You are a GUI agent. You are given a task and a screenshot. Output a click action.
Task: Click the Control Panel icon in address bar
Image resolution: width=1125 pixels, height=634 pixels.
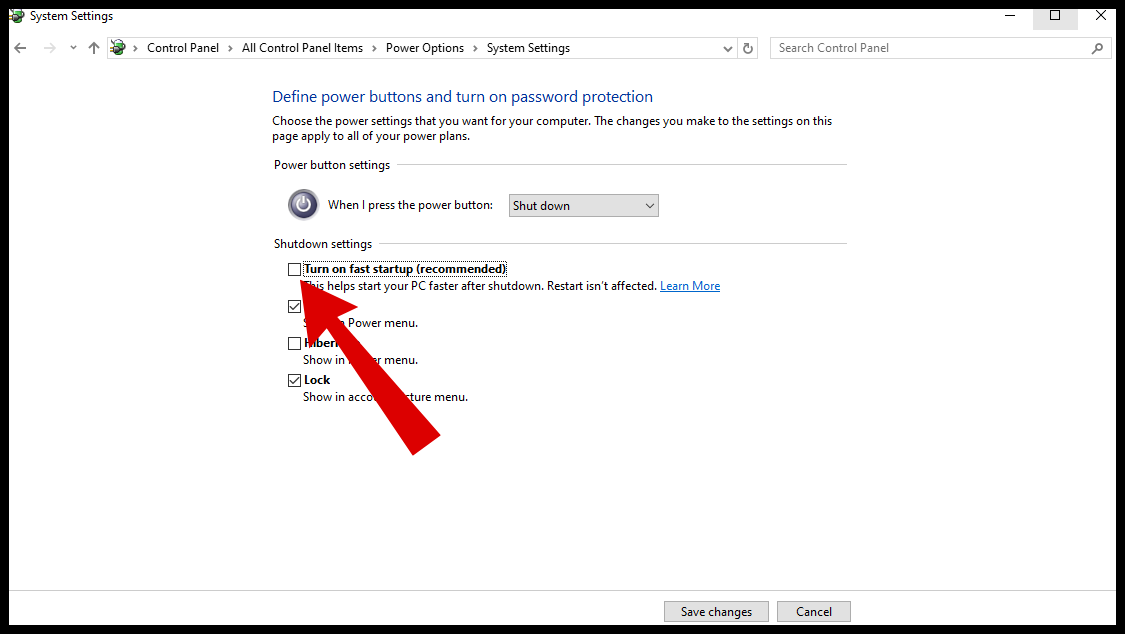pos(118,48)
